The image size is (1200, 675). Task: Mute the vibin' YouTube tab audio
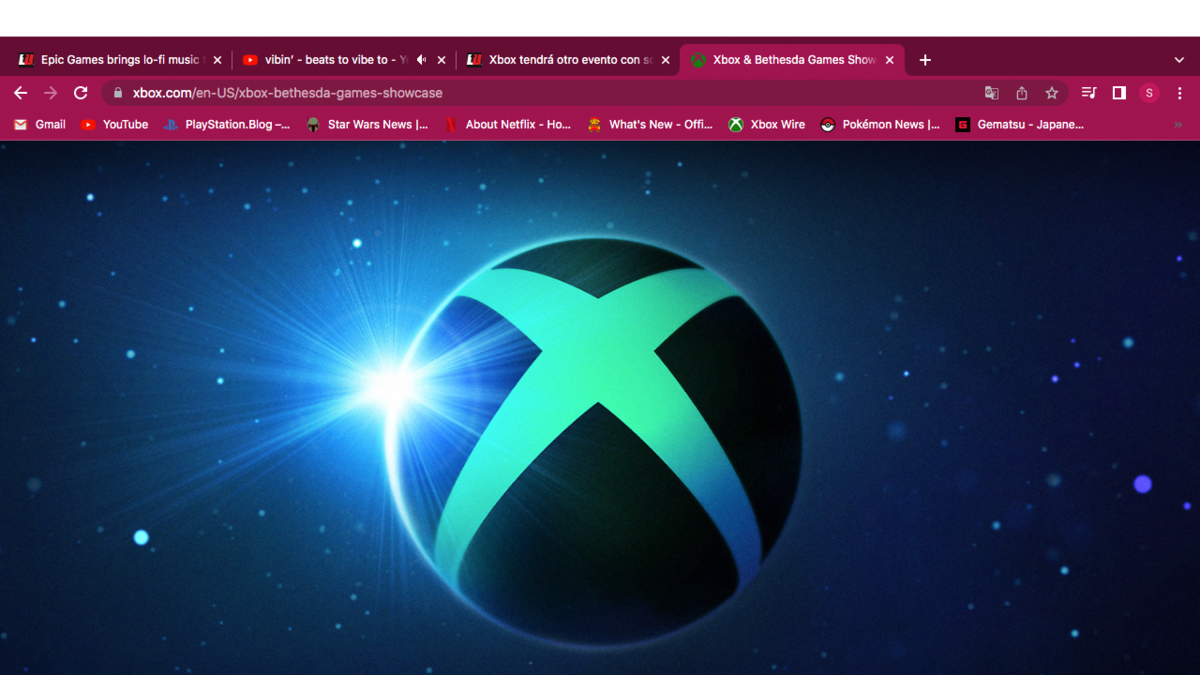point(421,60)
